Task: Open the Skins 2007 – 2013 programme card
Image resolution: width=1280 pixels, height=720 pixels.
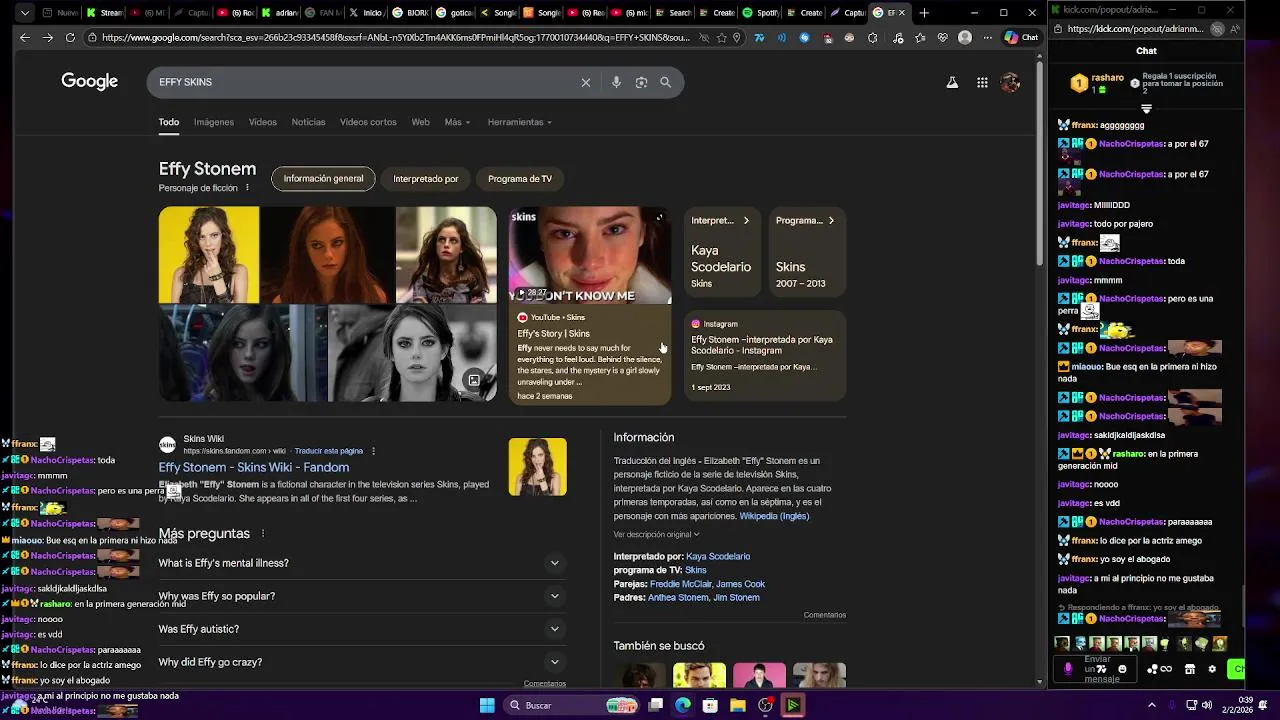Action: tap(807, 252)
